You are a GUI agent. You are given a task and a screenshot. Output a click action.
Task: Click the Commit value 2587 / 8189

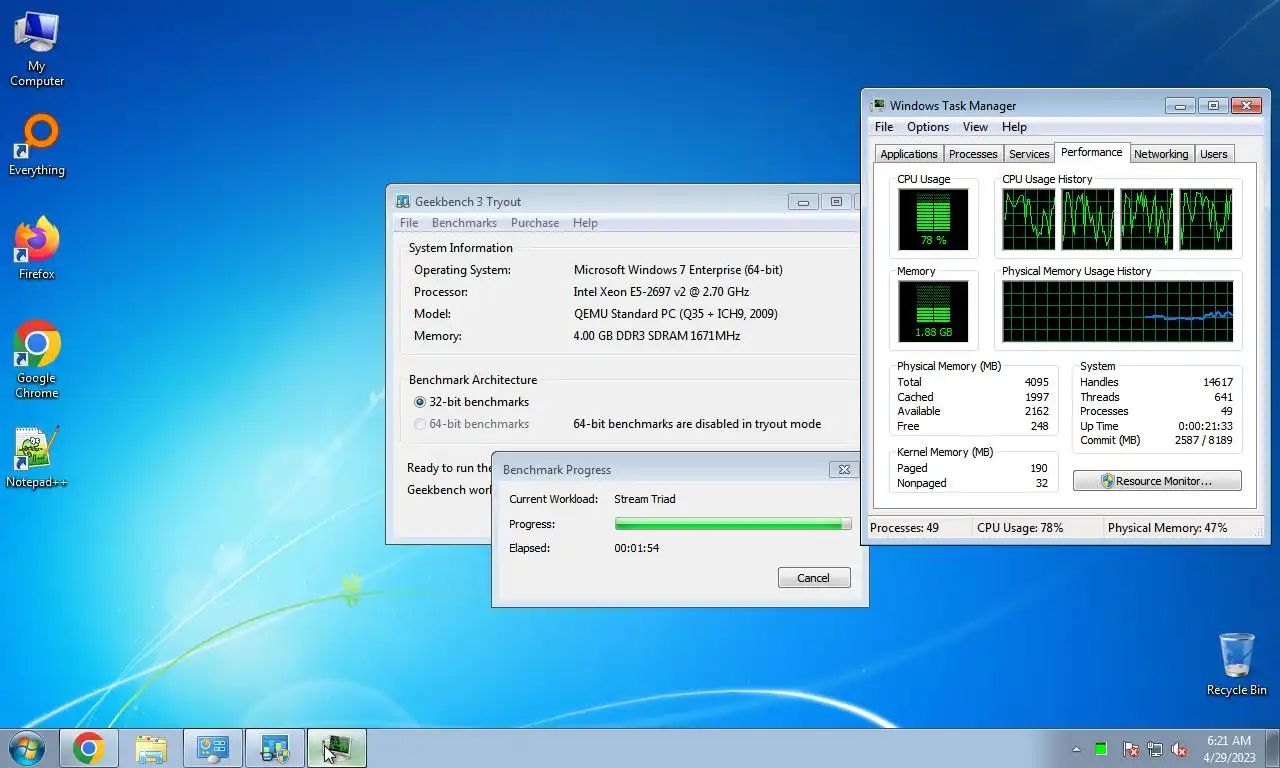1204,440
